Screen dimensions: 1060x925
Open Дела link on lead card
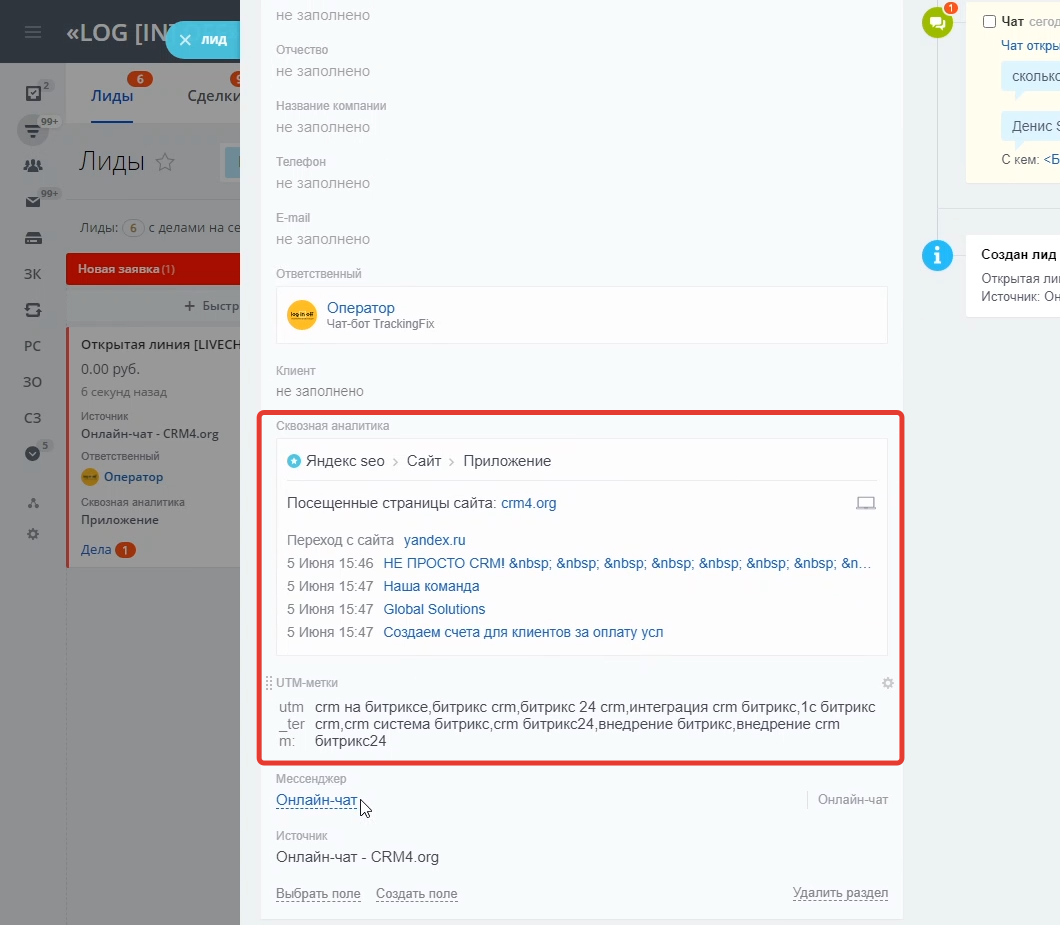96,550
